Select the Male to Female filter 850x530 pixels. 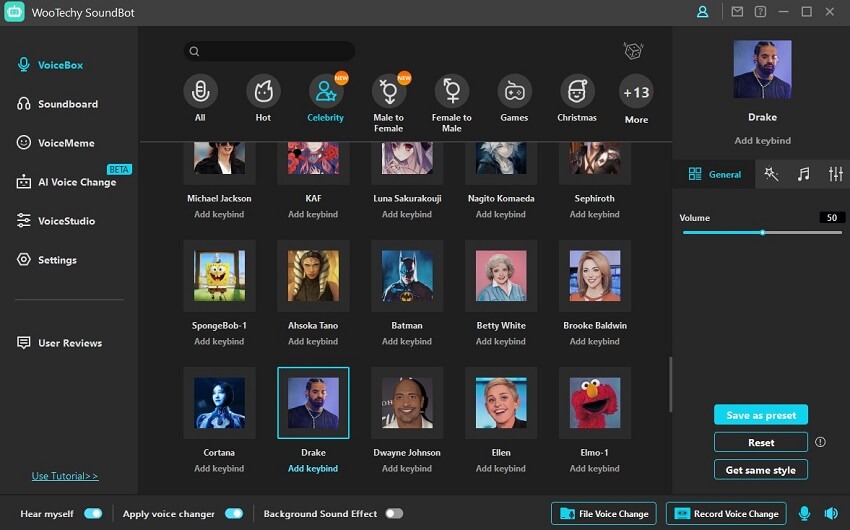(388, 92)
